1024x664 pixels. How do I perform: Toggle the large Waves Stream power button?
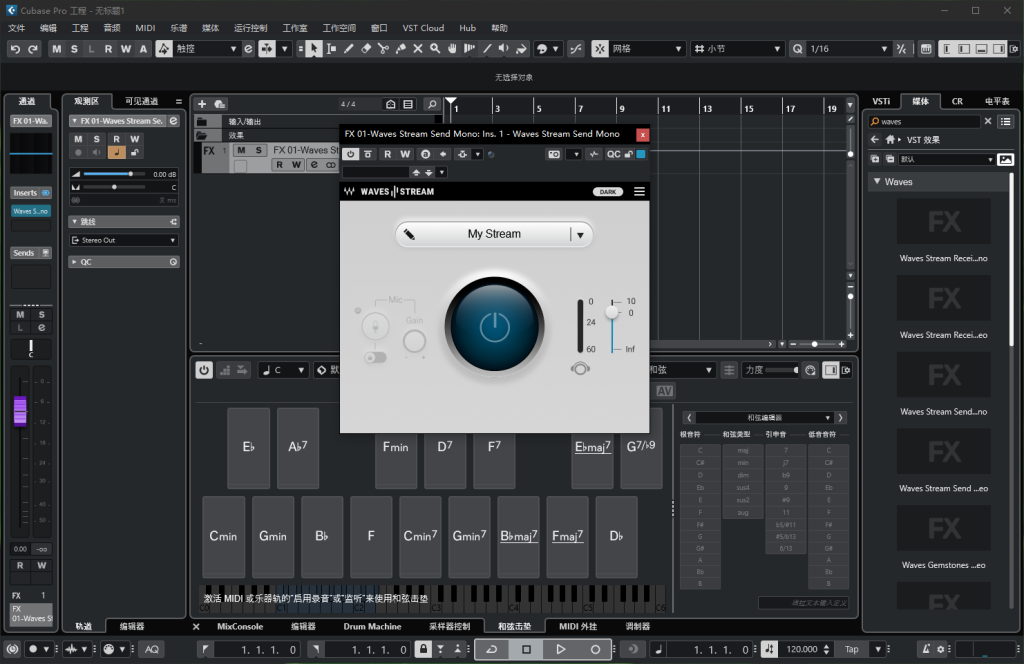click(494, 326)
